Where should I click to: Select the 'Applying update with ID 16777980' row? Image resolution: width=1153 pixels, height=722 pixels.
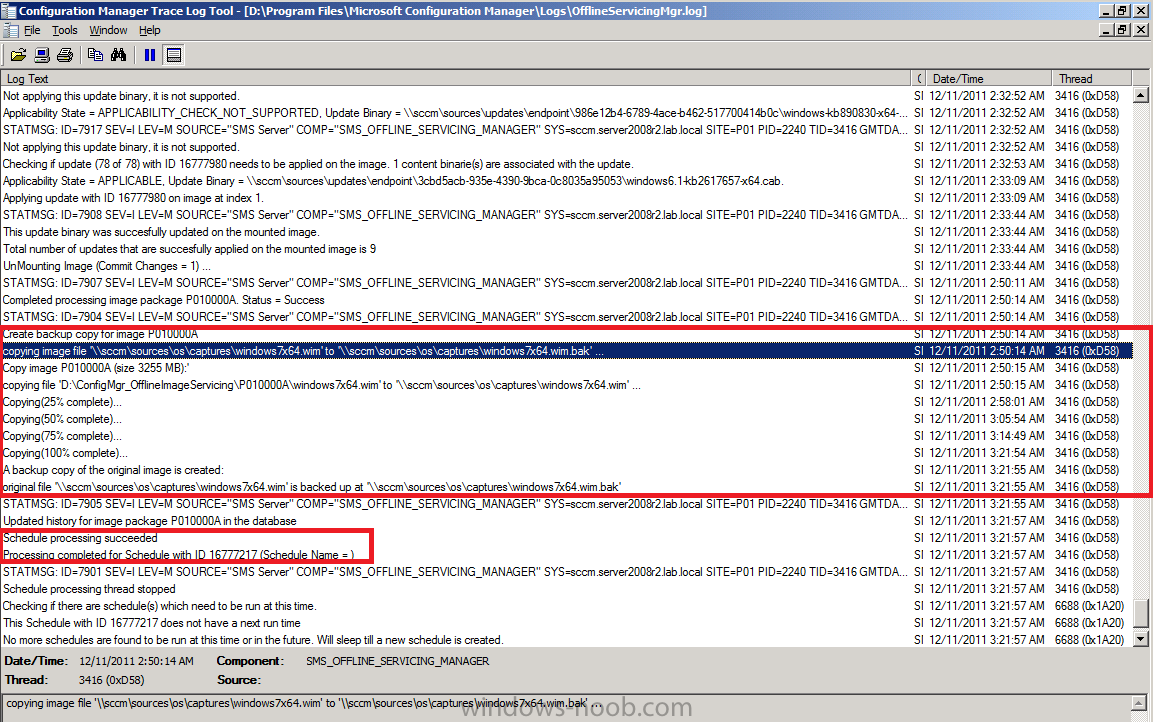[566, 198]
